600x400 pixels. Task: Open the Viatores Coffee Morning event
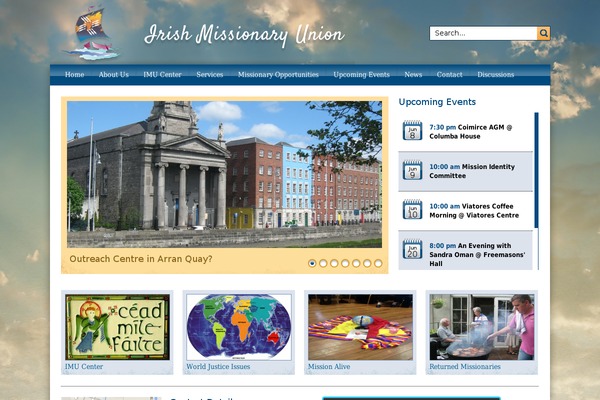[x=474, y=211]
